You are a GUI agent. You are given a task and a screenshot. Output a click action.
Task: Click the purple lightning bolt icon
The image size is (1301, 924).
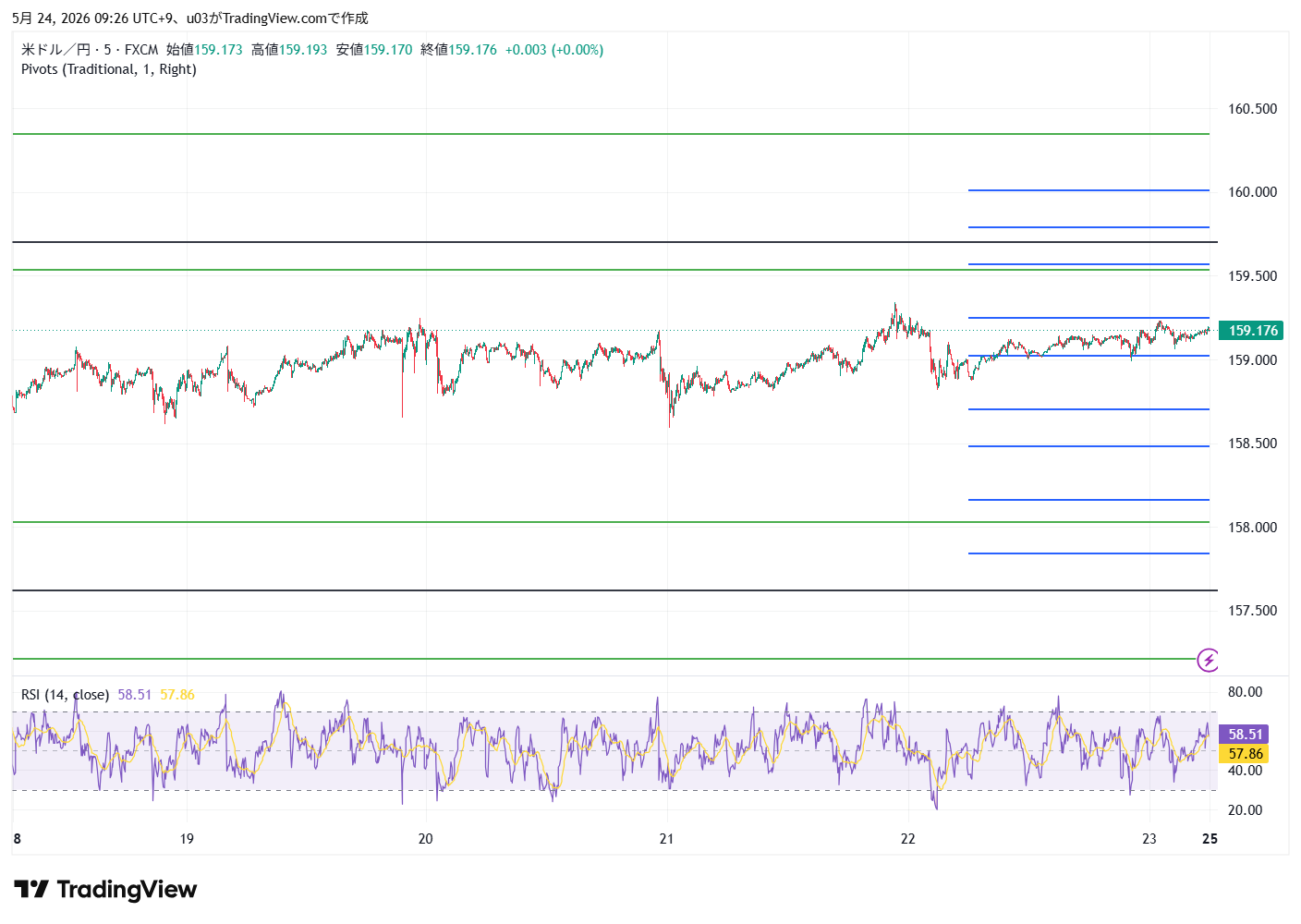click(1208, 660)
